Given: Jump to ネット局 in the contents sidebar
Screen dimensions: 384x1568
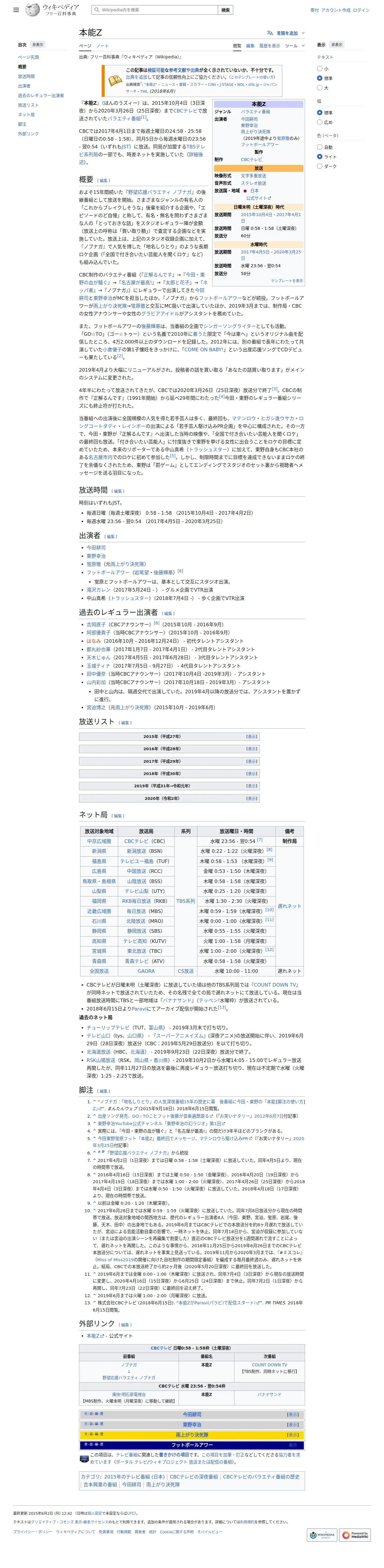Looking at the screenshot, I should click(x=26, y=114).
